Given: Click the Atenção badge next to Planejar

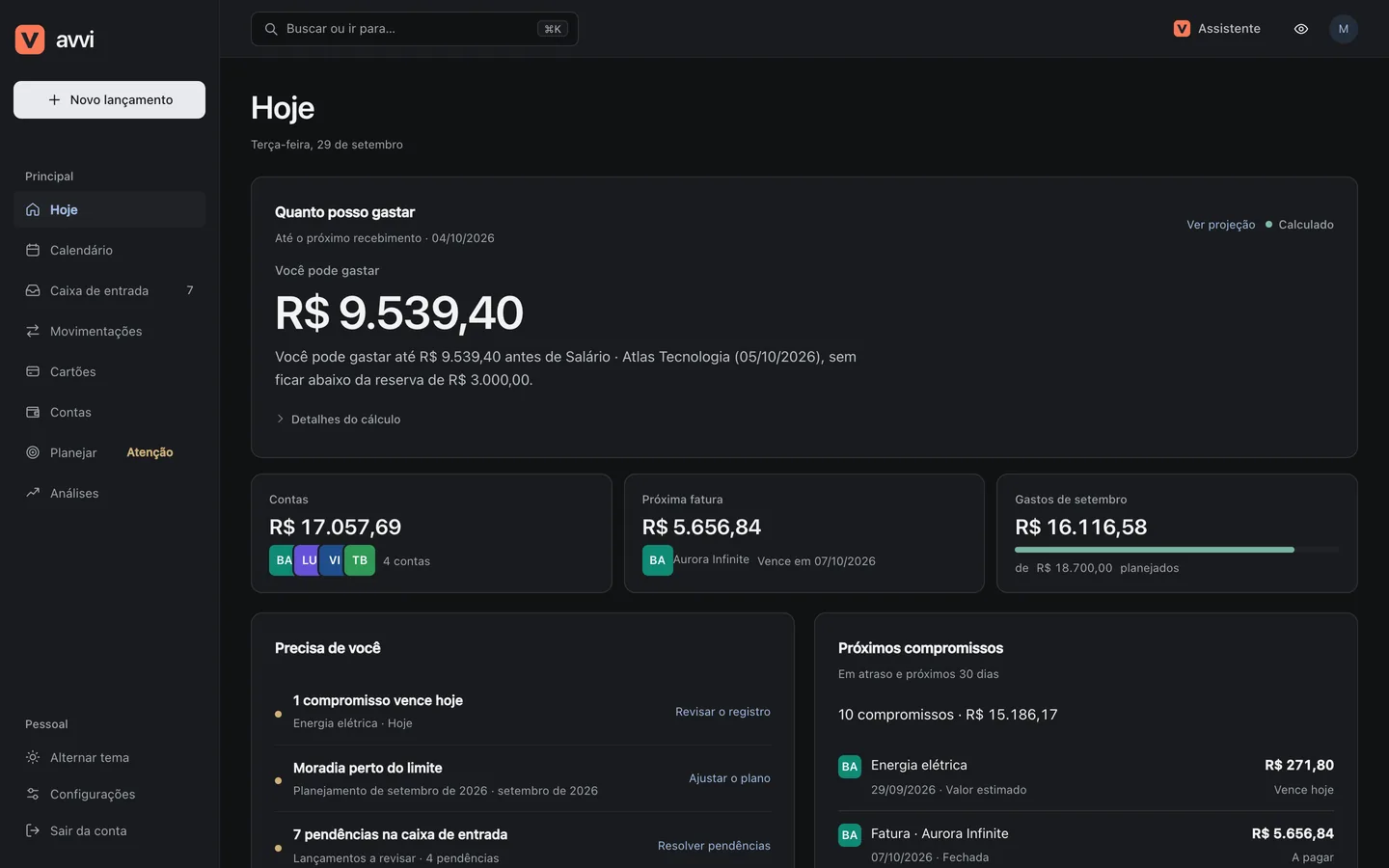Looking at the screenshot, I should pos(150,452).
